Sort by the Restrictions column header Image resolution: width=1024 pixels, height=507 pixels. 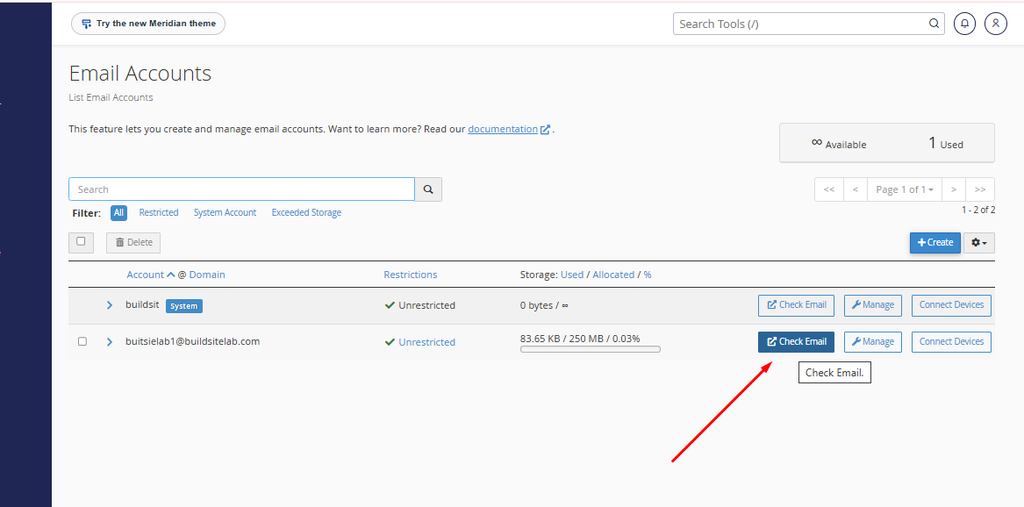[x=410, y=274]
